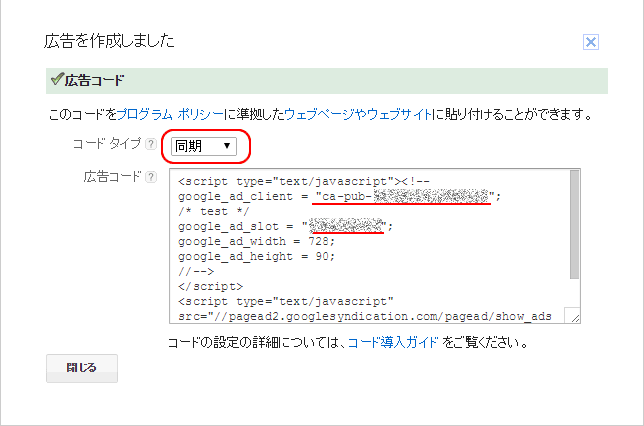Click the code box scrollbar thumb
This screenshot has width=644, height=426.
(x=574, y=225)
